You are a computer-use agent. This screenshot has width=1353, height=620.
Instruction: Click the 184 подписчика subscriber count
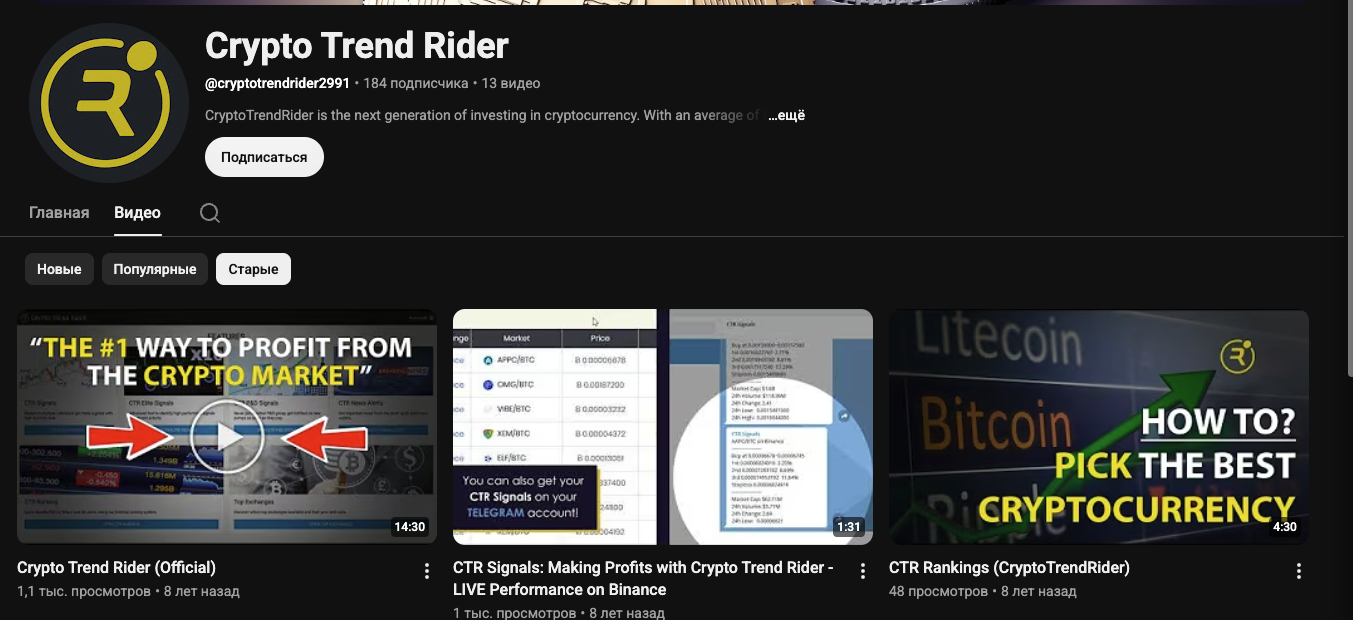[416, 83]
